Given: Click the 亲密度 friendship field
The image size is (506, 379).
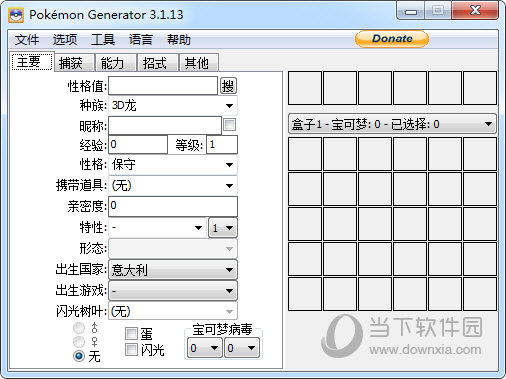Looking at the screenshot, I should (173, 206).
